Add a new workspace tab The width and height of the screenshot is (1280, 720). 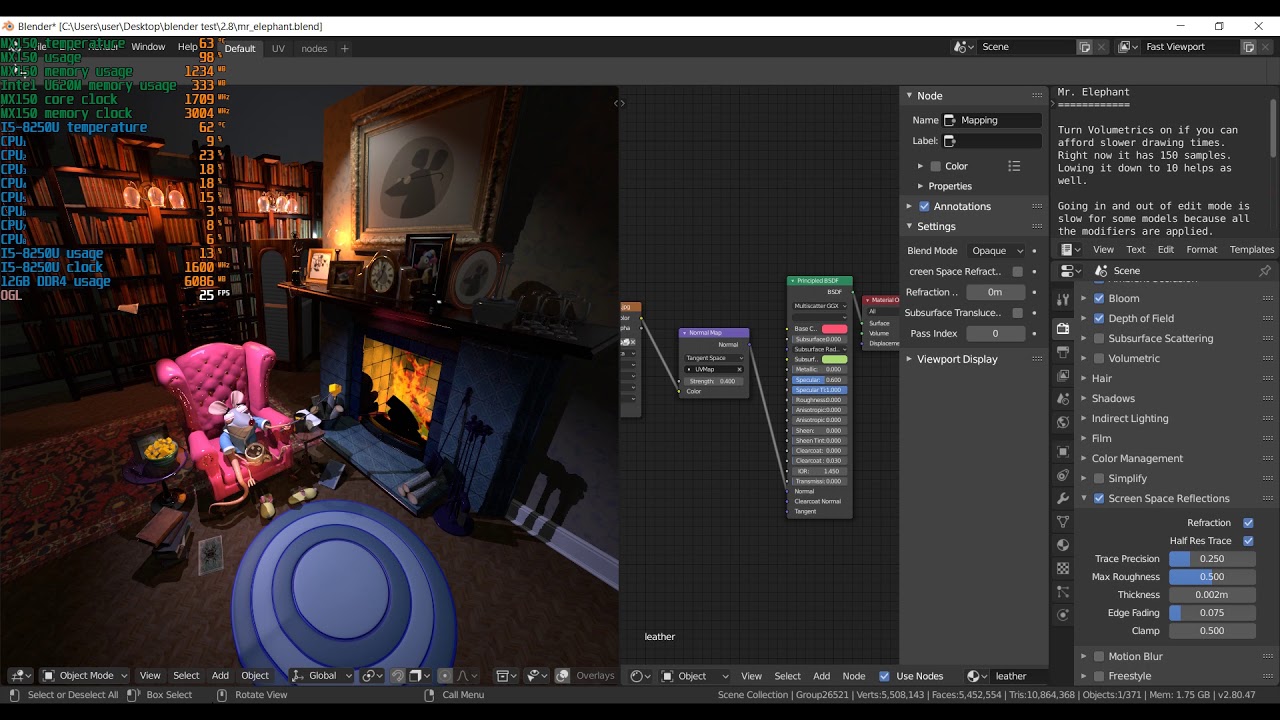(345, 48)
